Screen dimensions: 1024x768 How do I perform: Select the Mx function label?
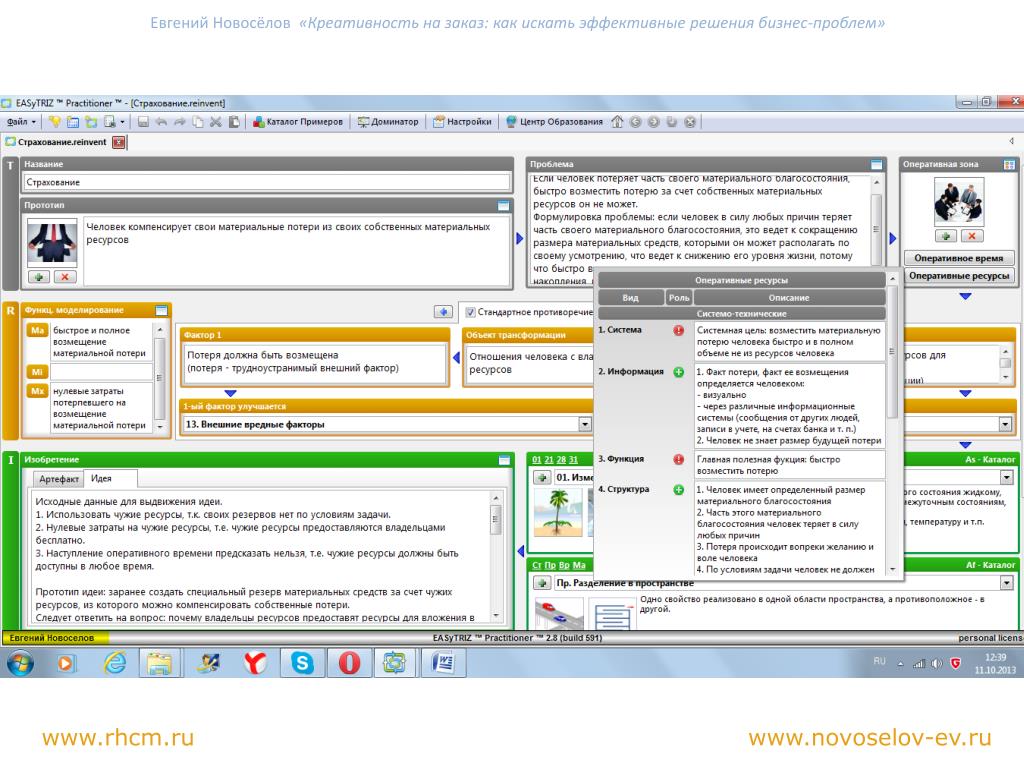pos(37,391)
